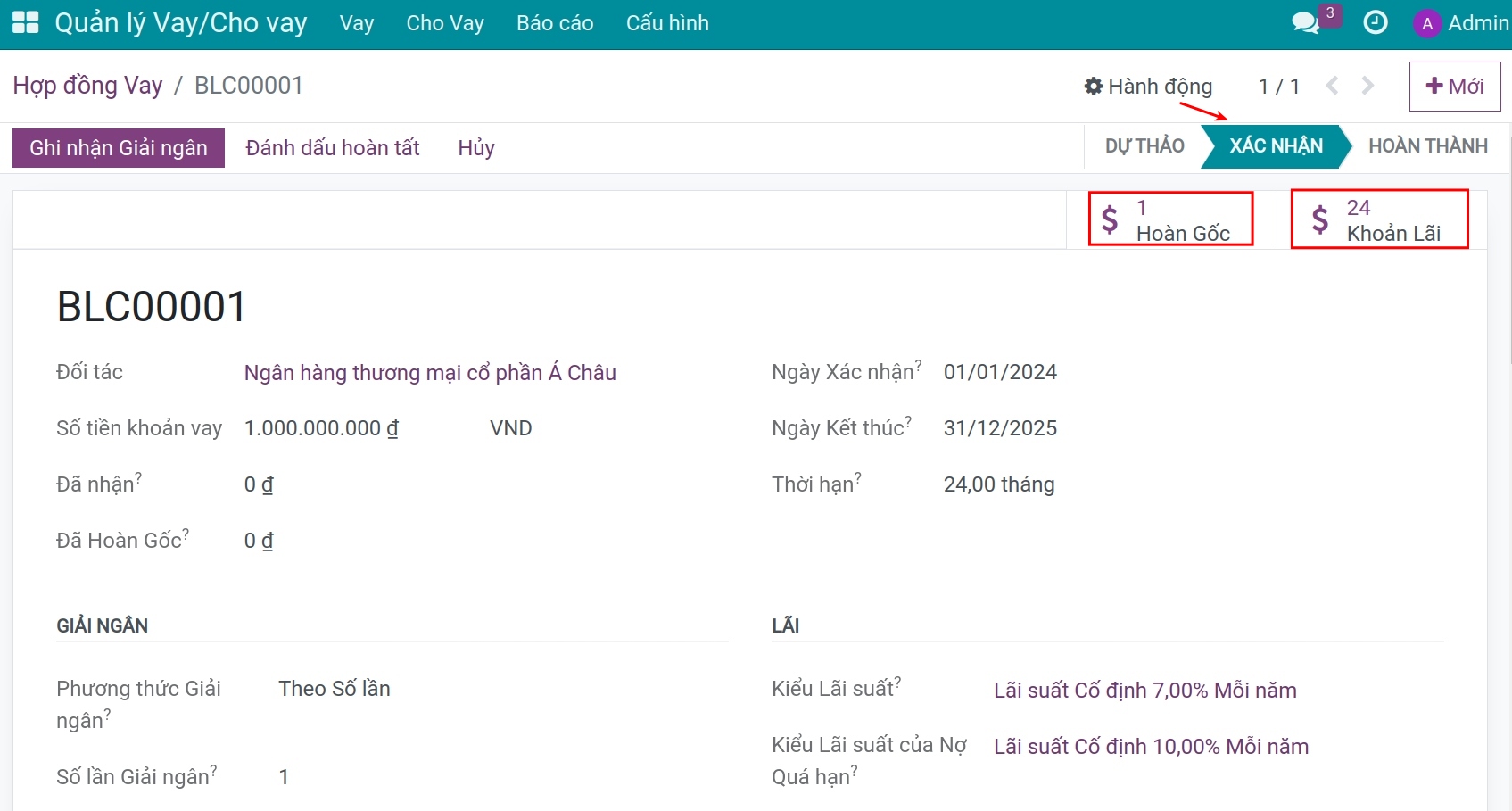
Task: Go to previous record arrow
Action: pyautogui.click(x=1333, y=86)
